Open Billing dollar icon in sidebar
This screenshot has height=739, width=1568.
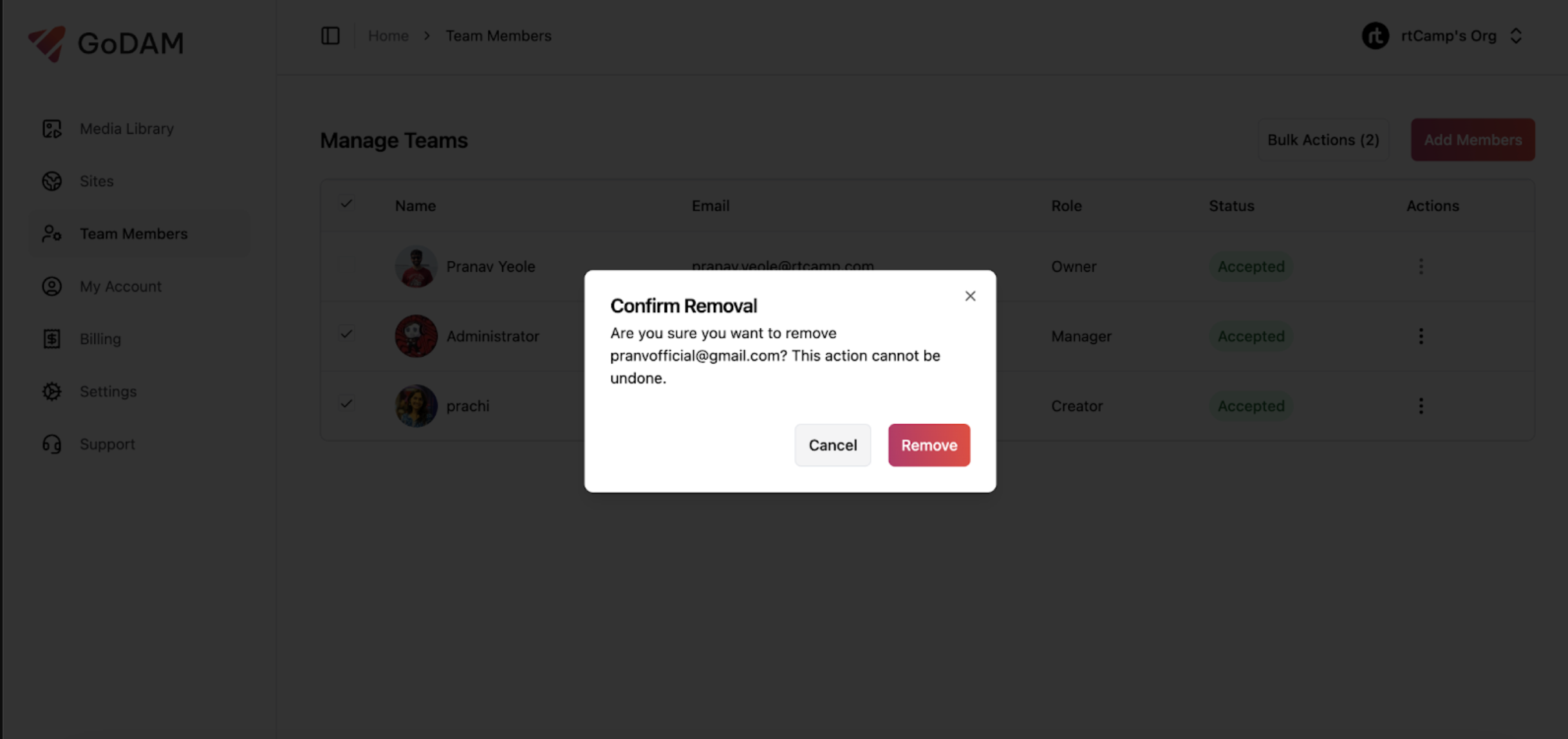(x=51, y=339)
